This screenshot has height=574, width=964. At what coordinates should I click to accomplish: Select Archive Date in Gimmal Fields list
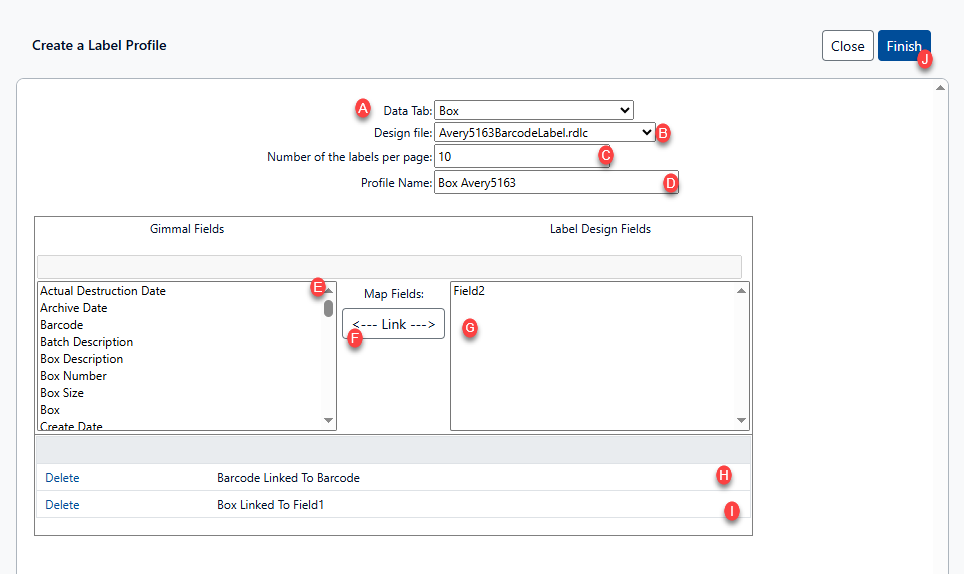coord(74,308)
